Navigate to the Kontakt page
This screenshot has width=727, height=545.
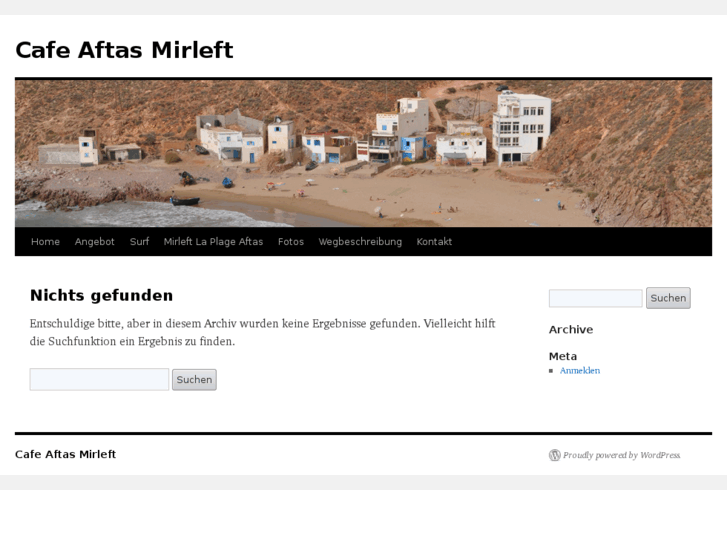pos(434,242)
